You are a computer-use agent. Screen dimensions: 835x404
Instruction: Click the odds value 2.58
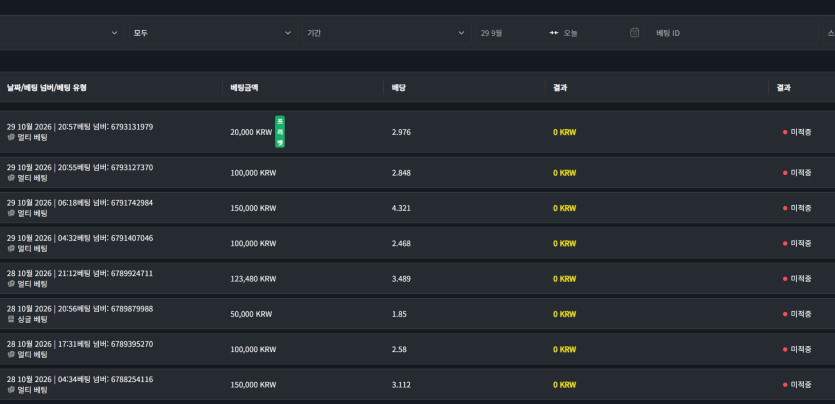pyautogui.click(x=399, y=349)
